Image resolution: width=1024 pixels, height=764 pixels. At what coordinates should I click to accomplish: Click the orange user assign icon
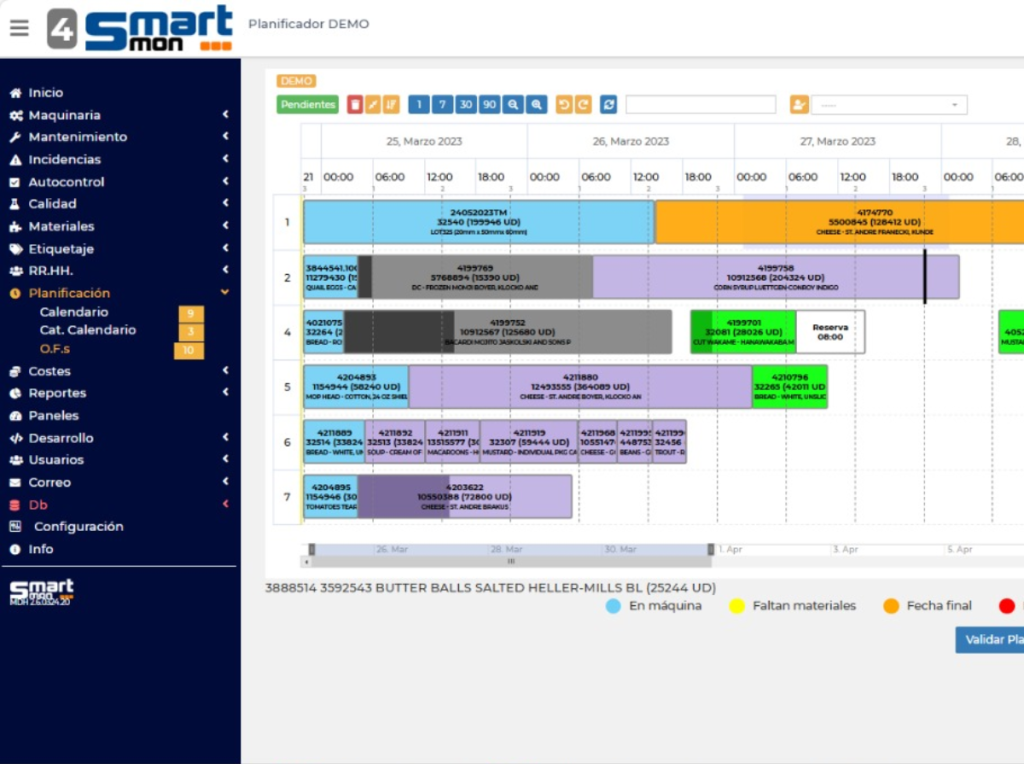click(x=798, y=105)
